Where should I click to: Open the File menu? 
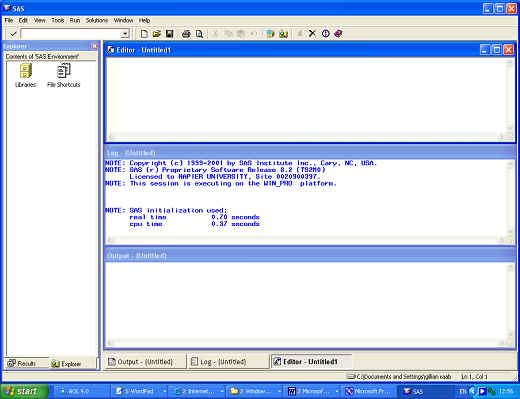pyautogui.click(x=9, y=20)
